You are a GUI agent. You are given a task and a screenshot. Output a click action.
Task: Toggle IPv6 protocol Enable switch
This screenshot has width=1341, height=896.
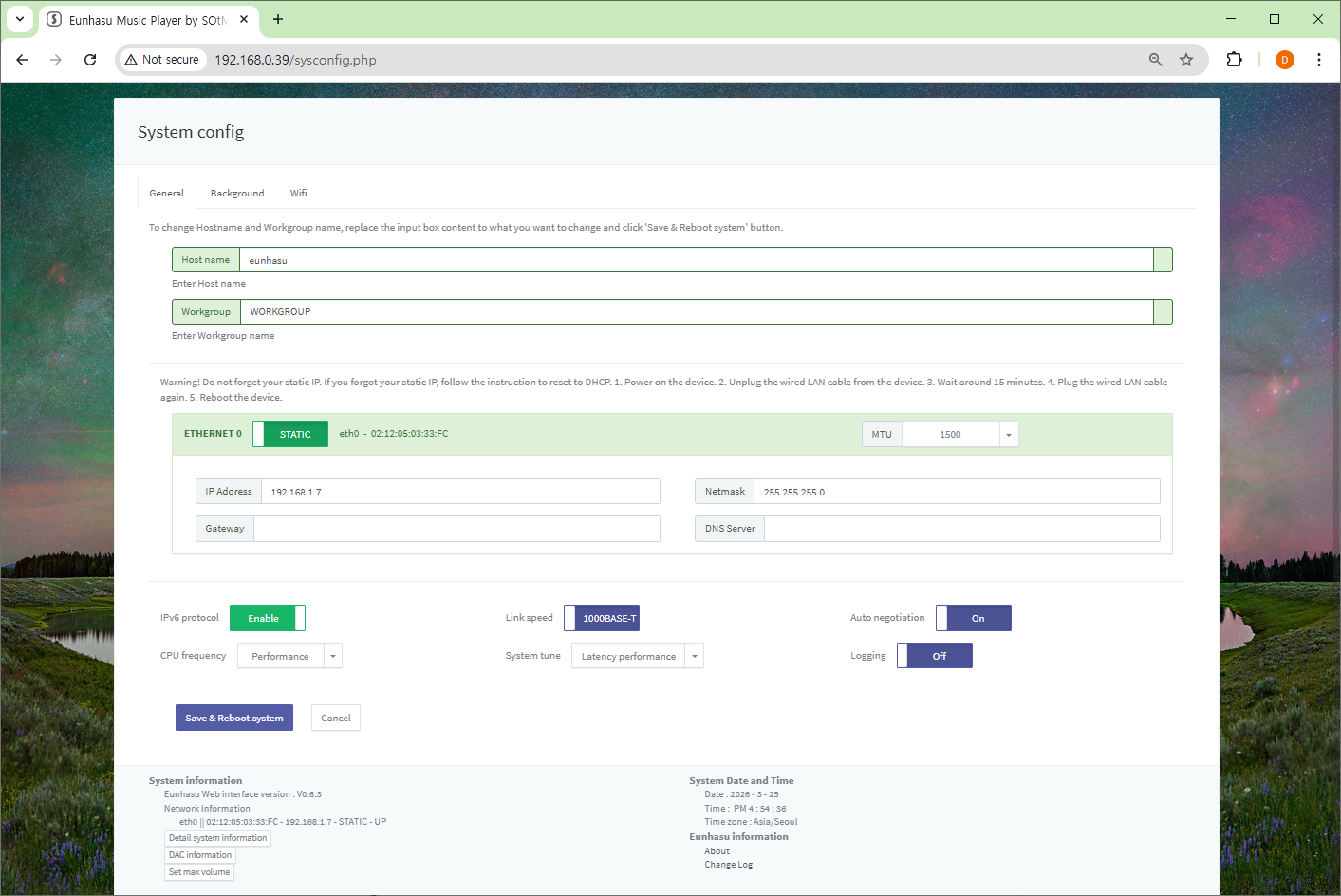[267, 618]
